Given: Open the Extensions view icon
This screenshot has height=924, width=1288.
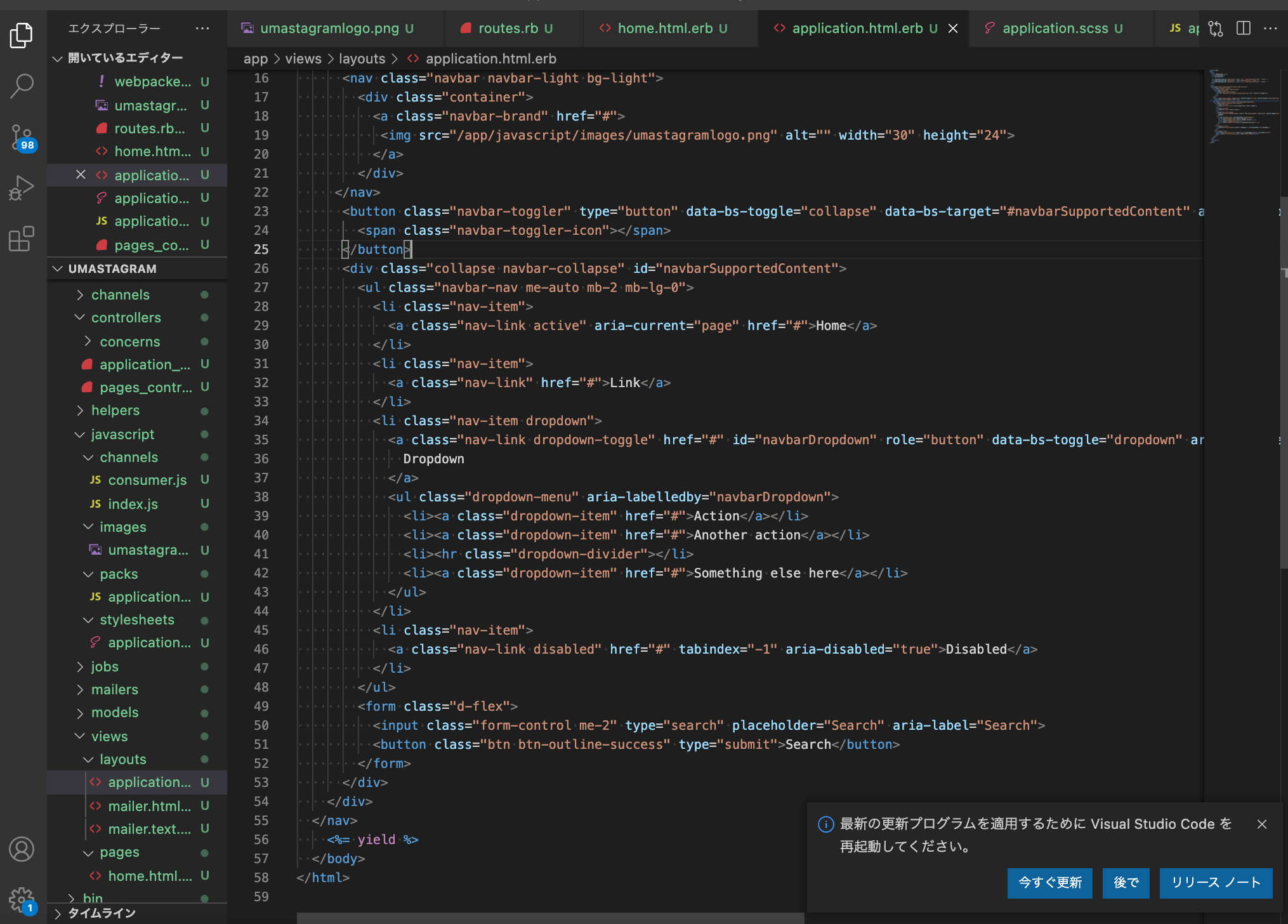Looking at the screenshot, I should [x=22, y=239].
